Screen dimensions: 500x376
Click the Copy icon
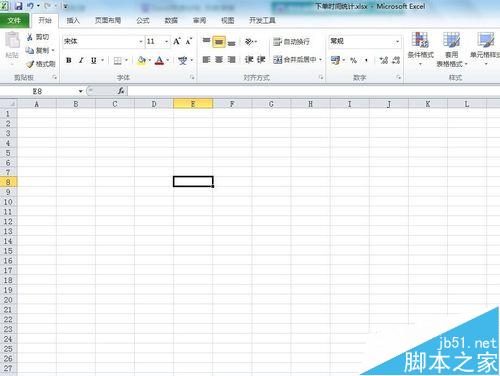pyautogui.click(x=30, y=50)
